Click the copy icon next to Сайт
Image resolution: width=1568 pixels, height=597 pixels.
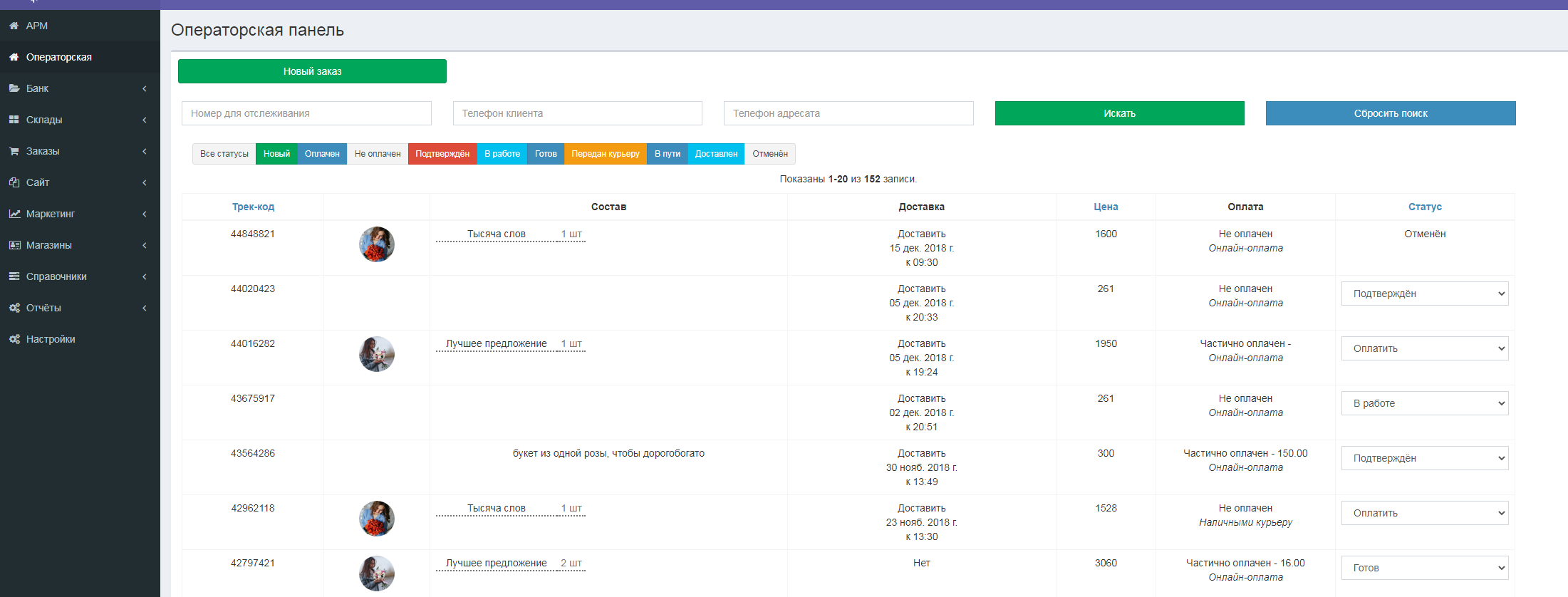14,182
